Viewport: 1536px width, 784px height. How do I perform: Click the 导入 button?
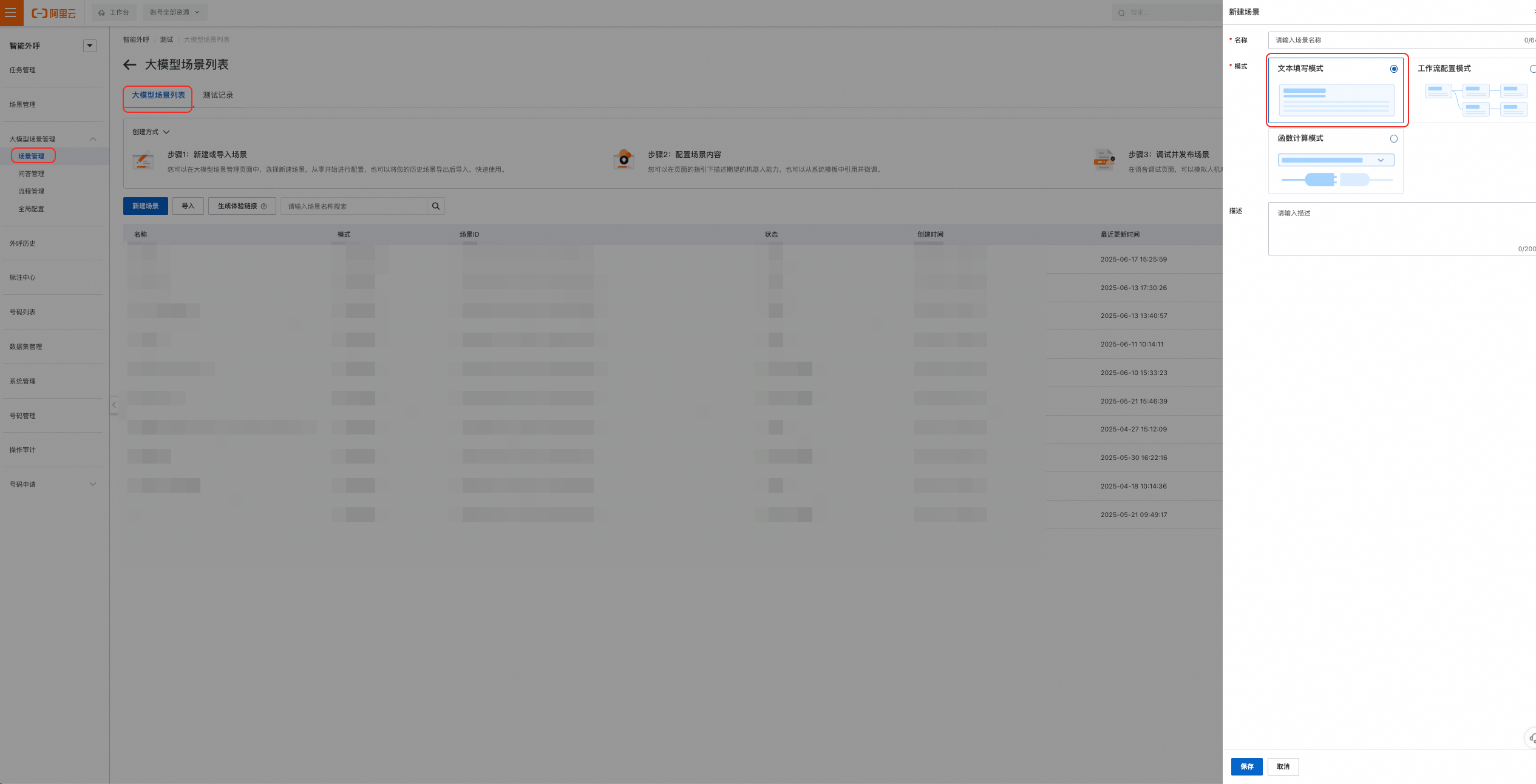pos(188,206)
